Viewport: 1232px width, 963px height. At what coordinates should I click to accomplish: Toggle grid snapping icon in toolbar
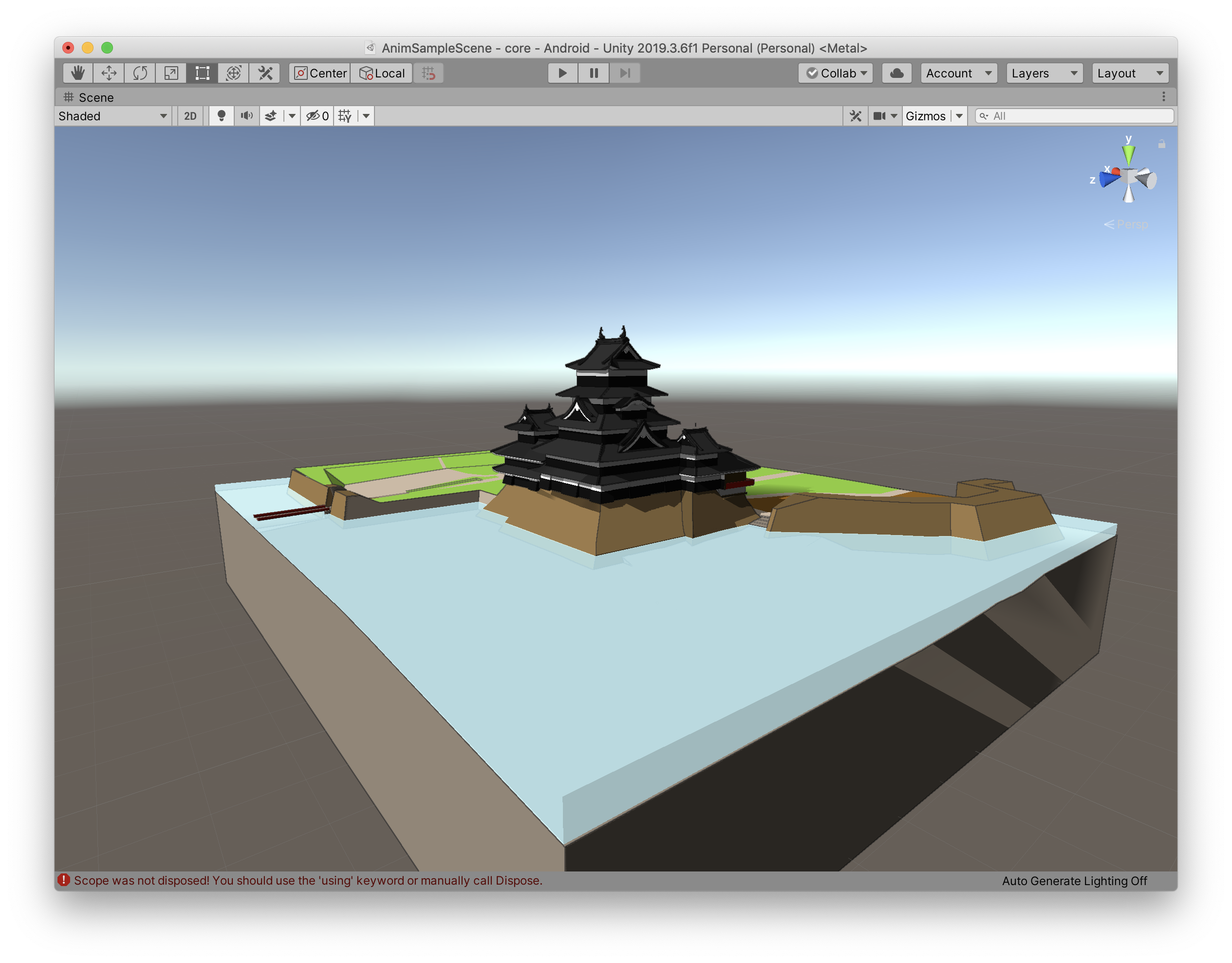(428, 74)
